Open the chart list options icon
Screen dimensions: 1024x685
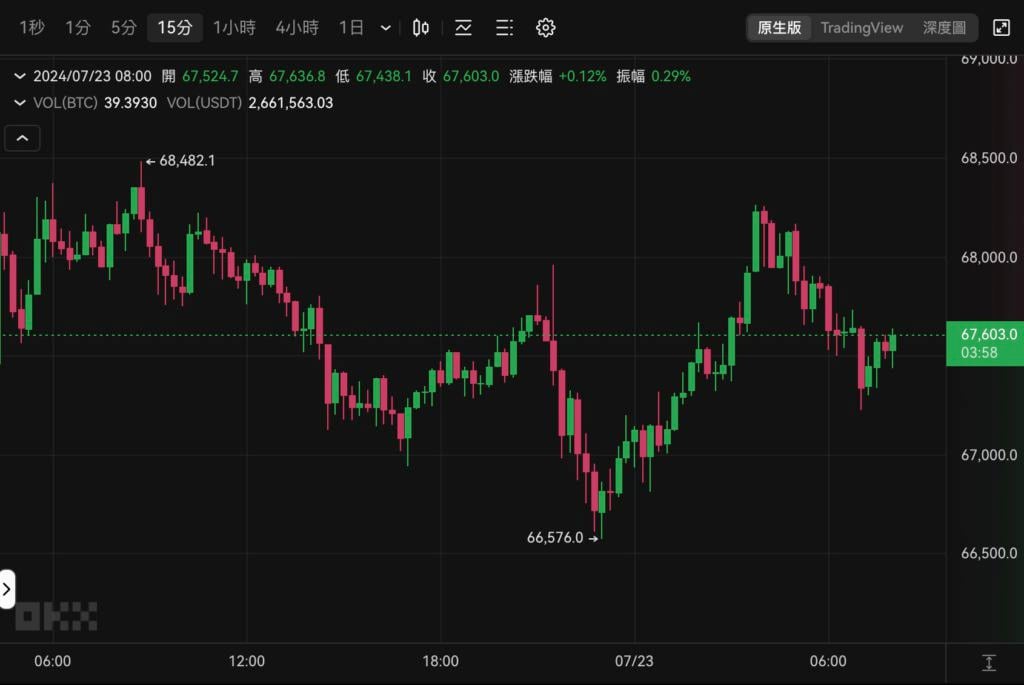tap(504, 27)
